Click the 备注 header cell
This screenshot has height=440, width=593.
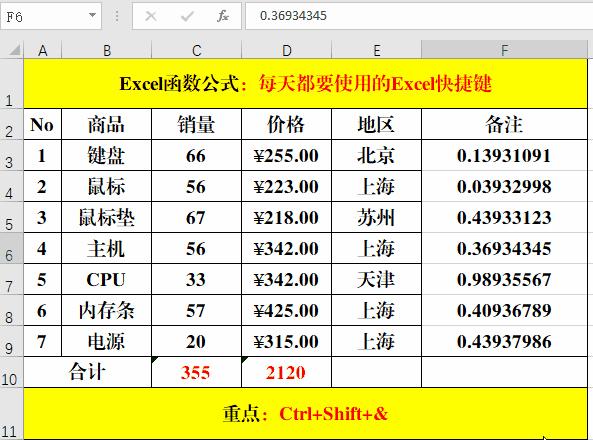[x=505, y=124]
